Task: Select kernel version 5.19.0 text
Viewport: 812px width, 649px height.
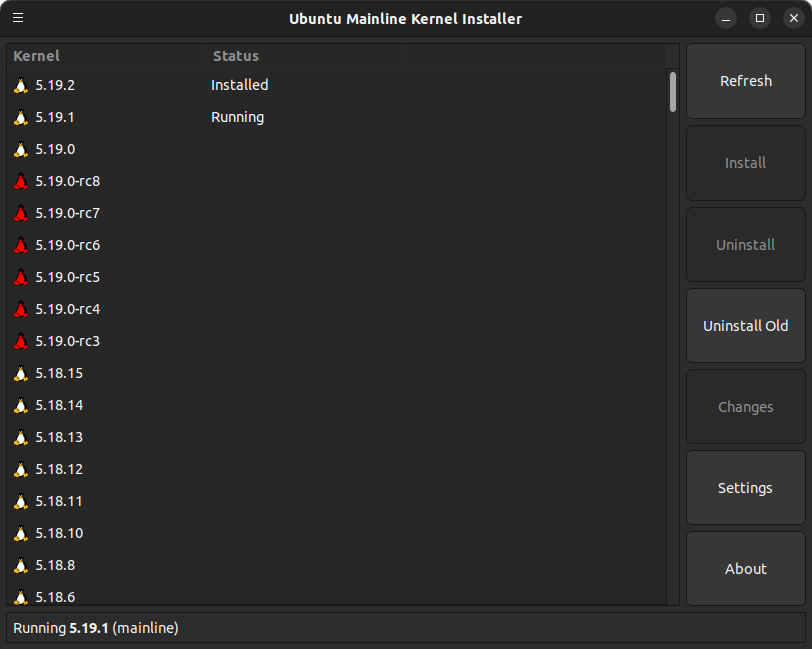Action: [55, 149]
